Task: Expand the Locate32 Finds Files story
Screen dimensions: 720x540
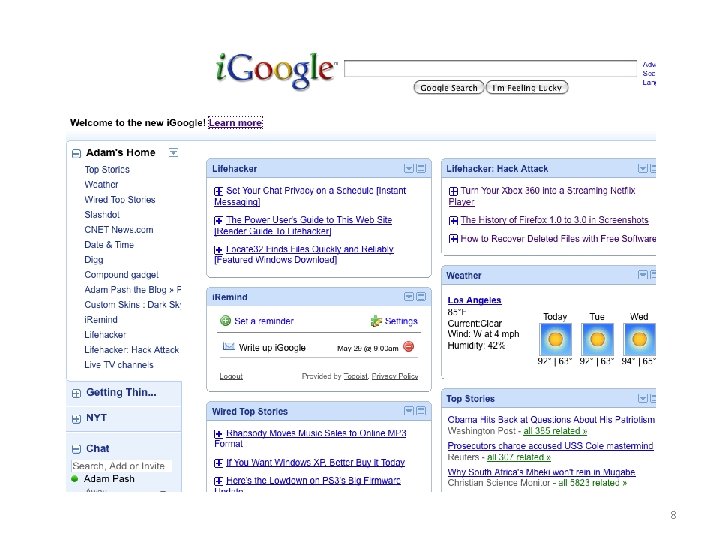Action: pyautogui.click(x=219, y=250)
